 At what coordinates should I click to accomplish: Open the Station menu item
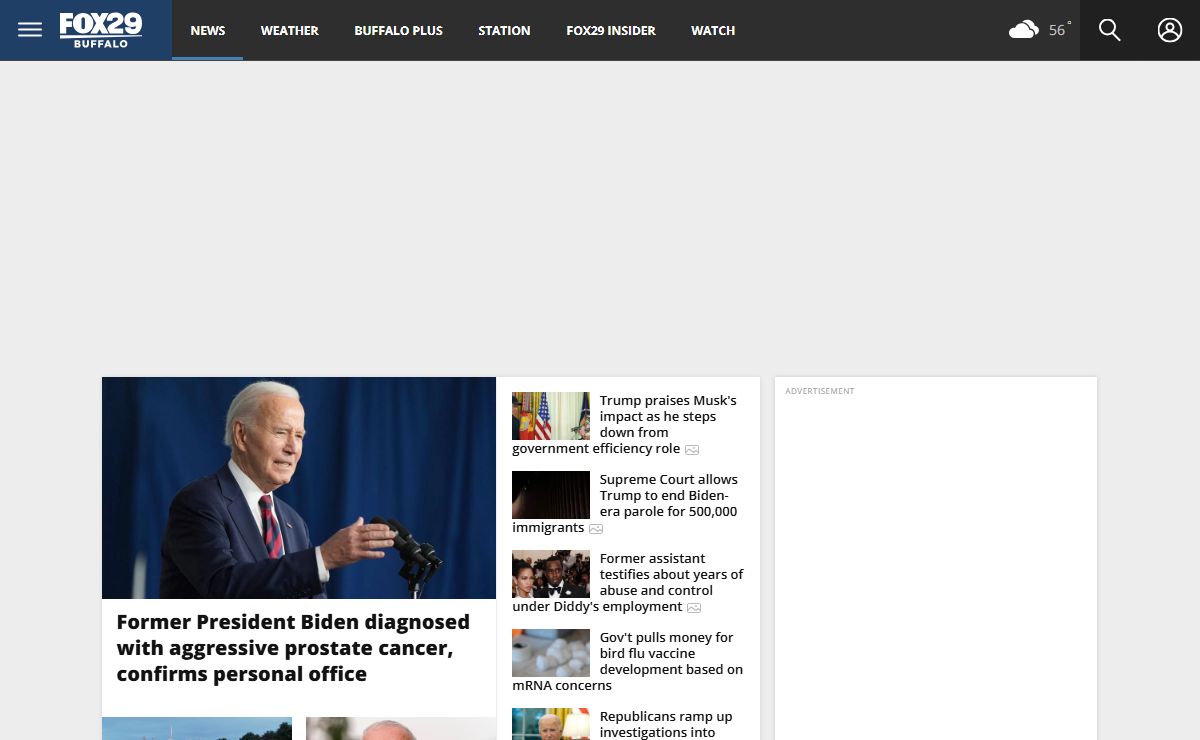click(504, 30)
